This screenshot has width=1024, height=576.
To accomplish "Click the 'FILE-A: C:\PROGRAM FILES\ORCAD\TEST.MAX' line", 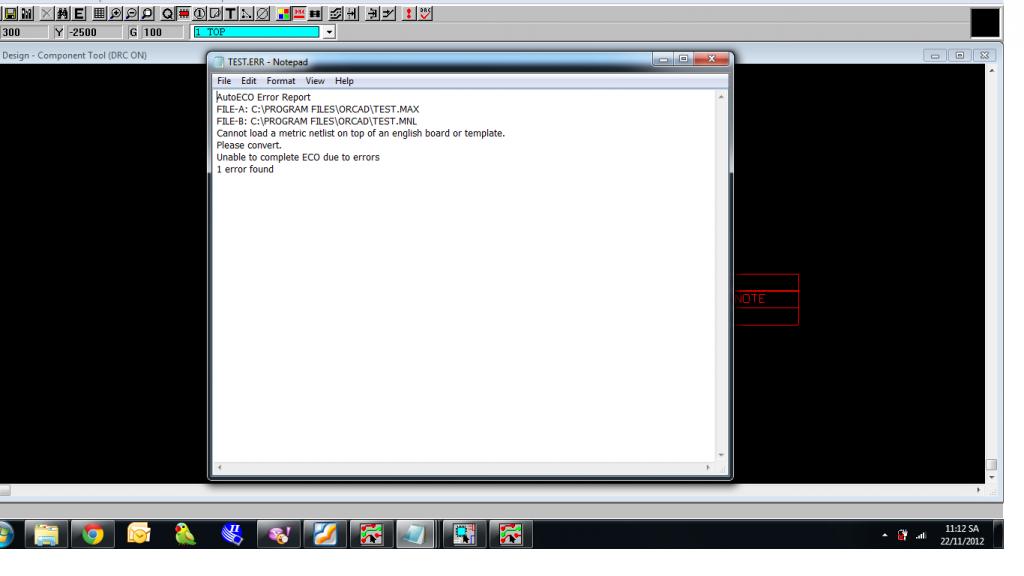I will tap(318, 109).
